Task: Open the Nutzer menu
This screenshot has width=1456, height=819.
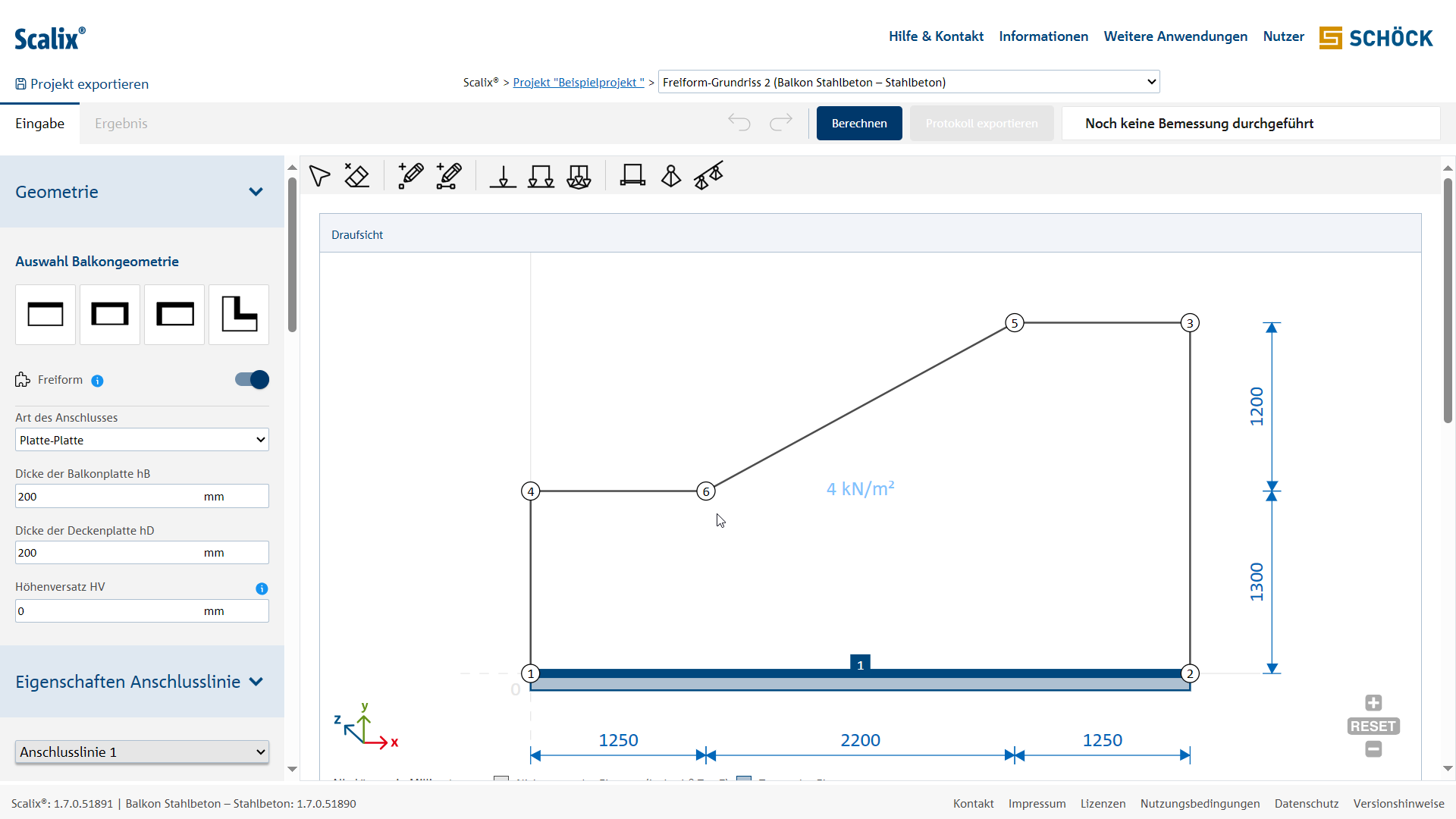Action: [x=1283, y=36]
